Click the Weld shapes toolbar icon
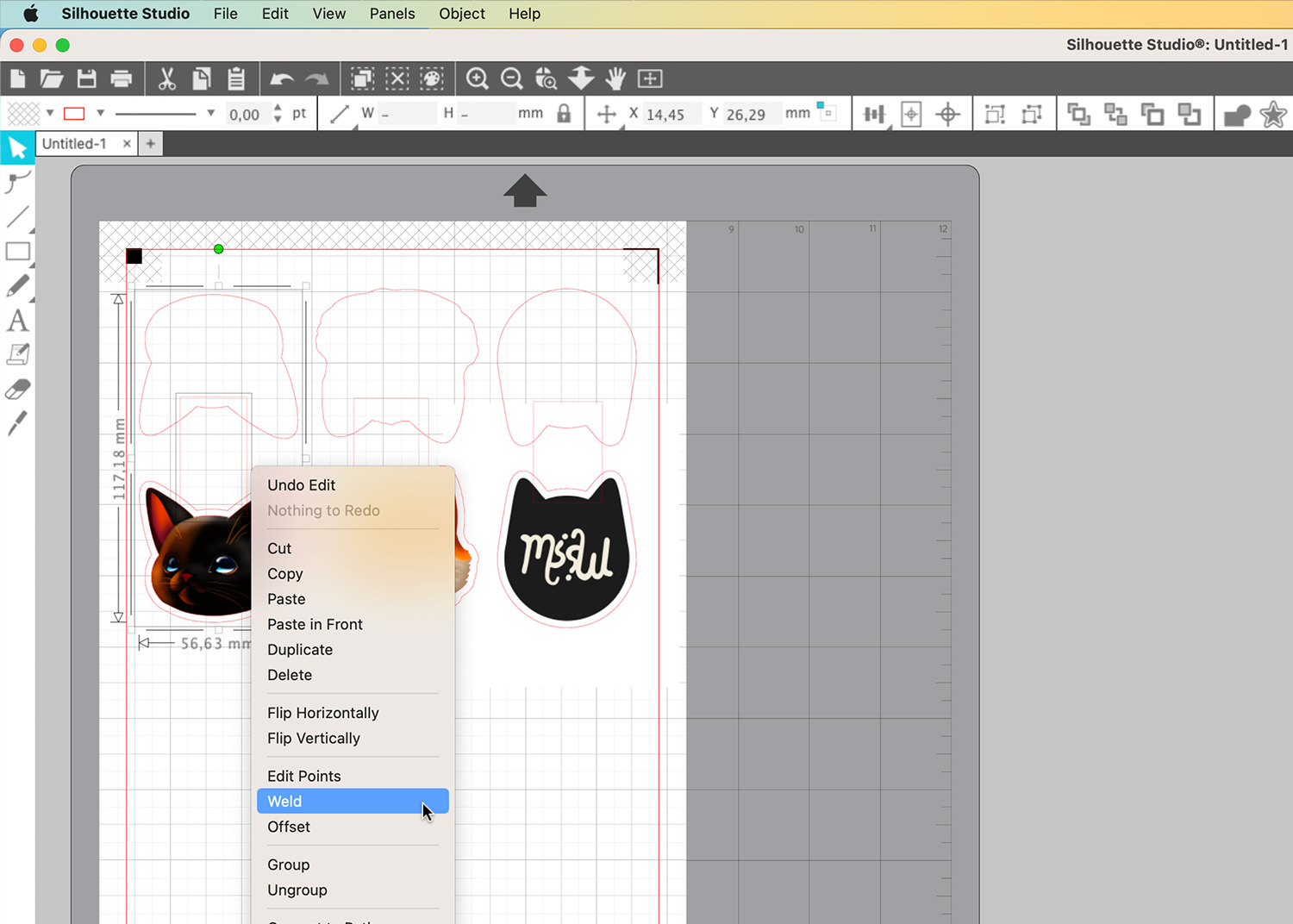The height and width of the screenshot is (924, 1293). click(1237, 115)
